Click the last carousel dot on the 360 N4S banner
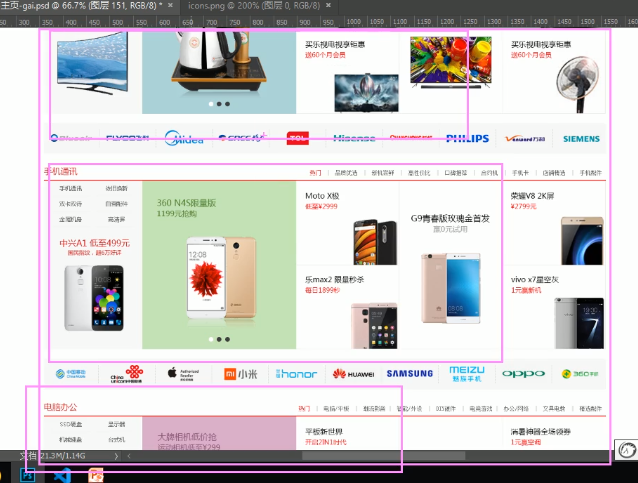 [227, 339]
